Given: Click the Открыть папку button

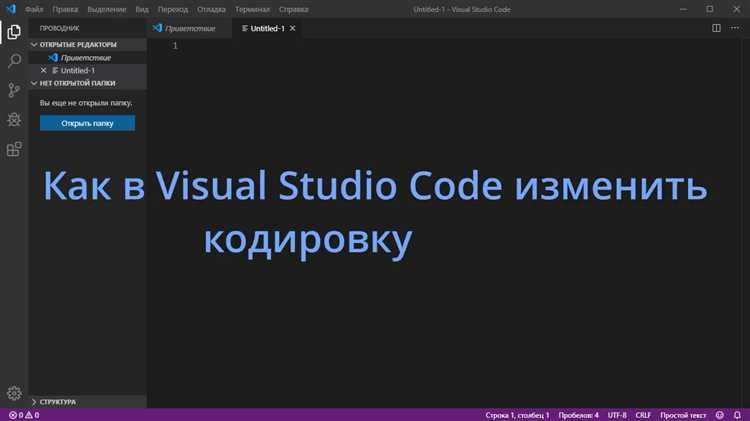Looking at the screenshot, I should point(87,123).
